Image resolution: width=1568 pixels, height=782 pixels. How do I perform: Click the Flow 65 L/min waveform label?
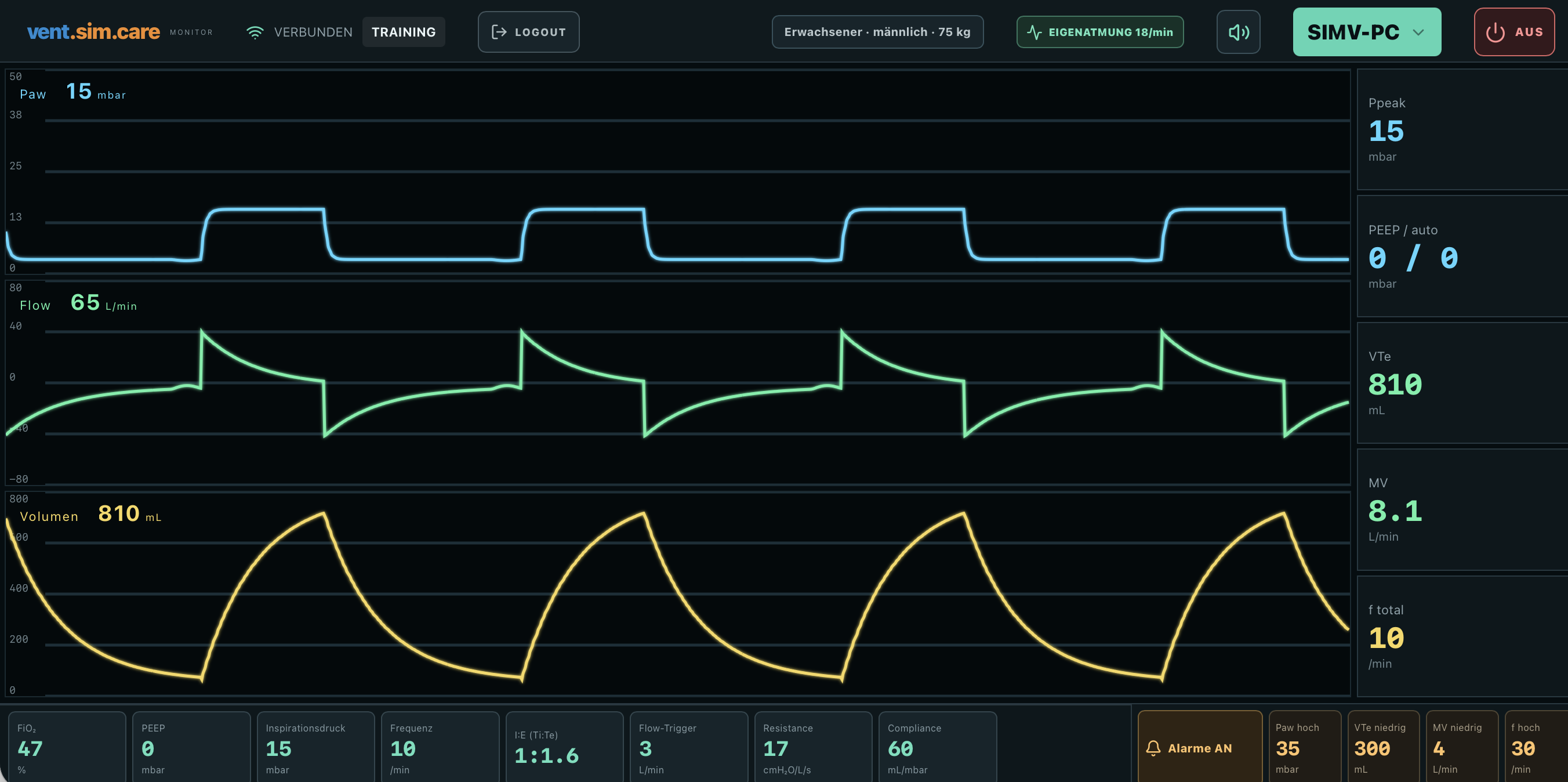[78, 303]
